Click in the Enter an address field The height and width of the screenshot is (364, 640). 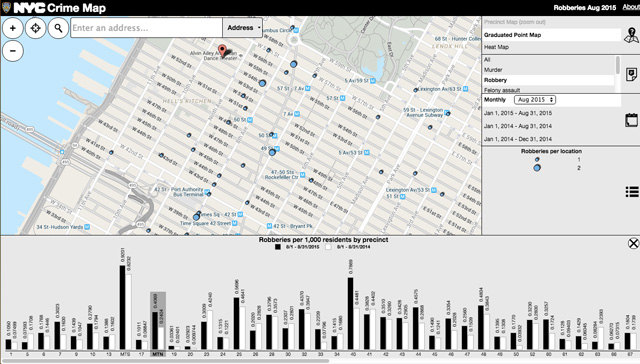point(147,28)
